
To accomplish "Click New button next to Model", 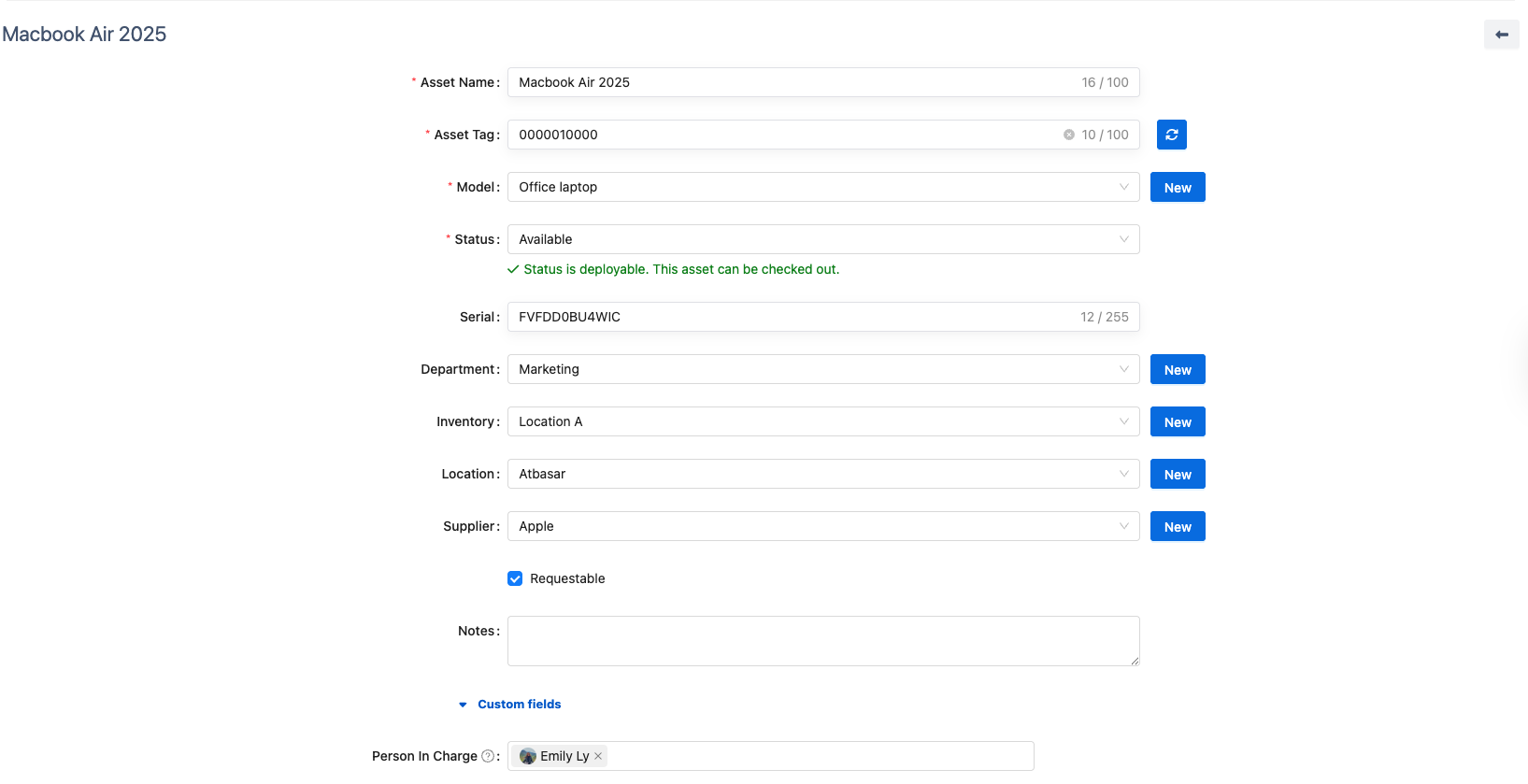I will (x=1178, y=187).
